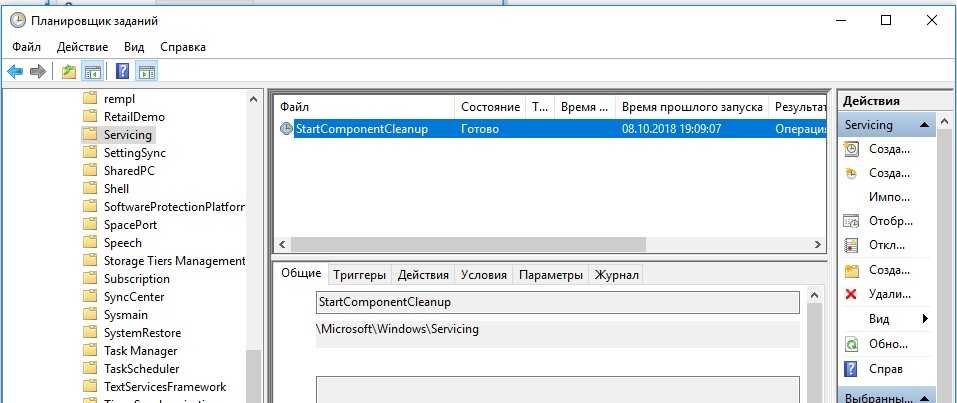957x403 pixels.
Task: Click the empty description text box
Action: tap(557, 389)
